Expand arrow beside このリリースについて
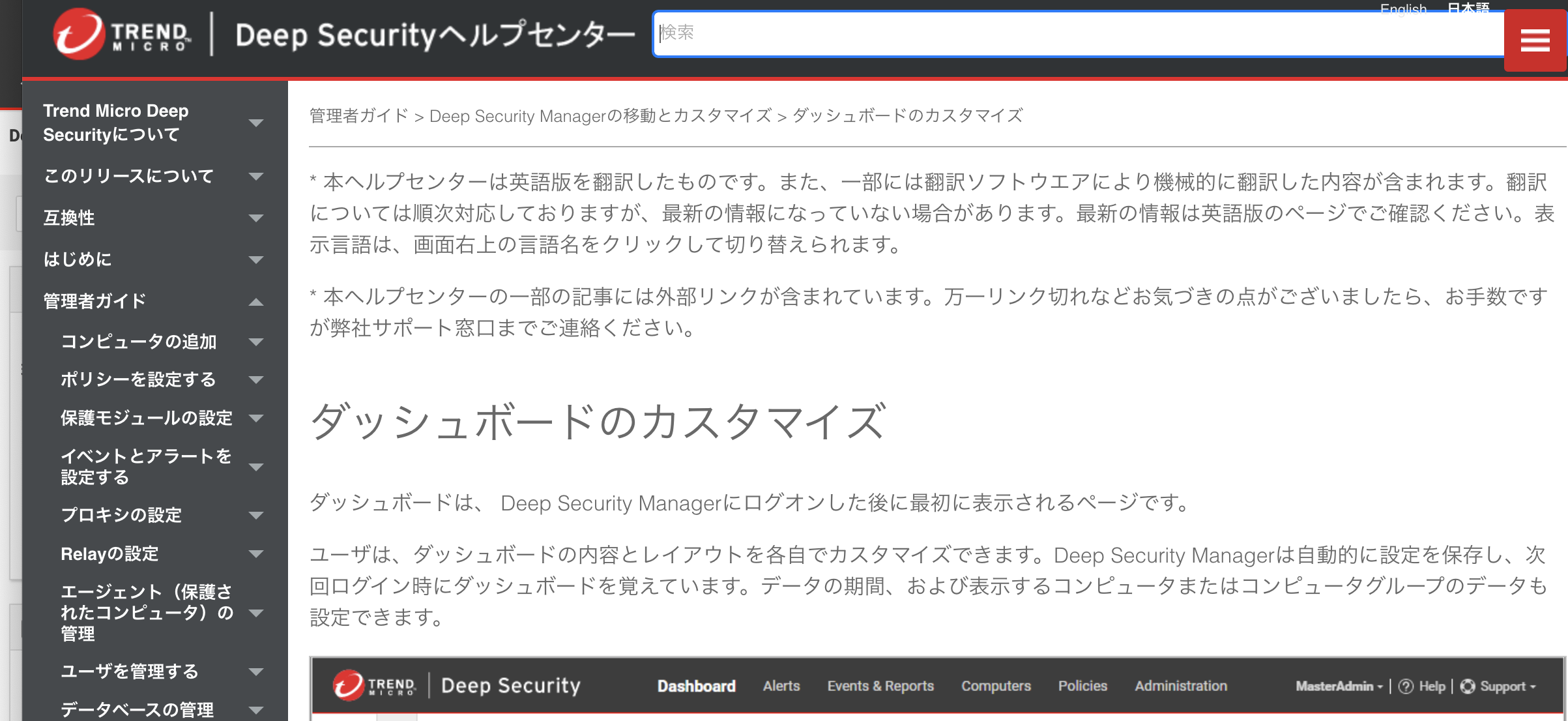The width and height of the screenshot is (1568, 721). (x=256, y=176)
